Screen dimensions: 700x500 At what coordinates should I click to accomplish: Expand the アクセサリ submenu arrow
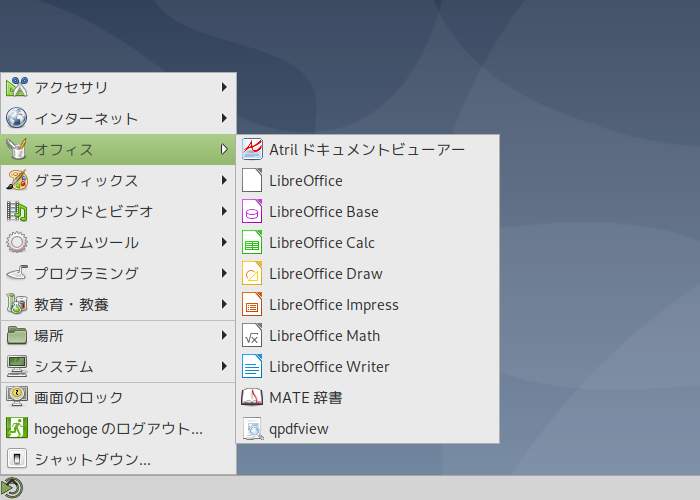[x=224, y=87]
